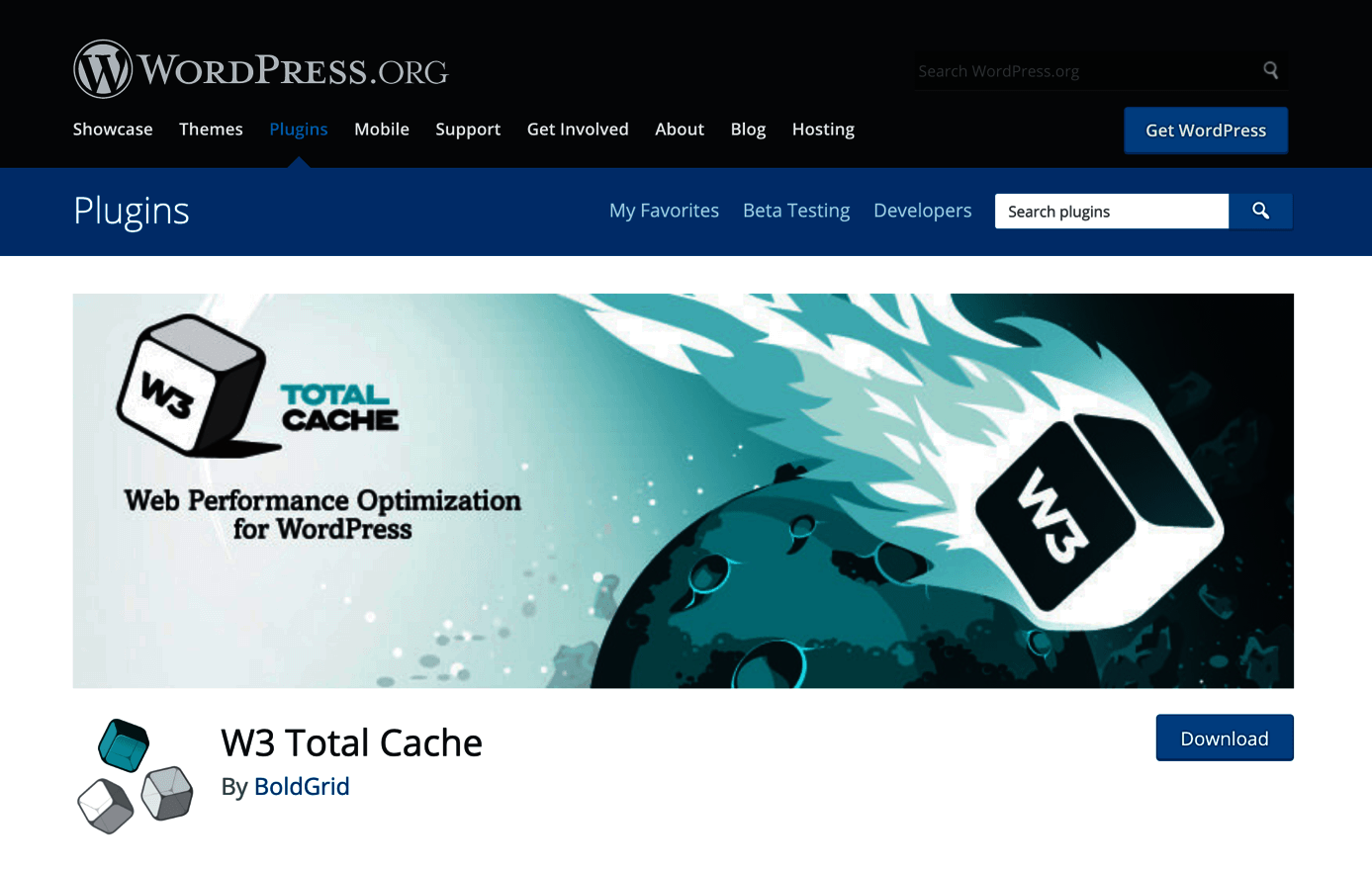
Task: Click the WordPress.org logo
Action: 260,69
